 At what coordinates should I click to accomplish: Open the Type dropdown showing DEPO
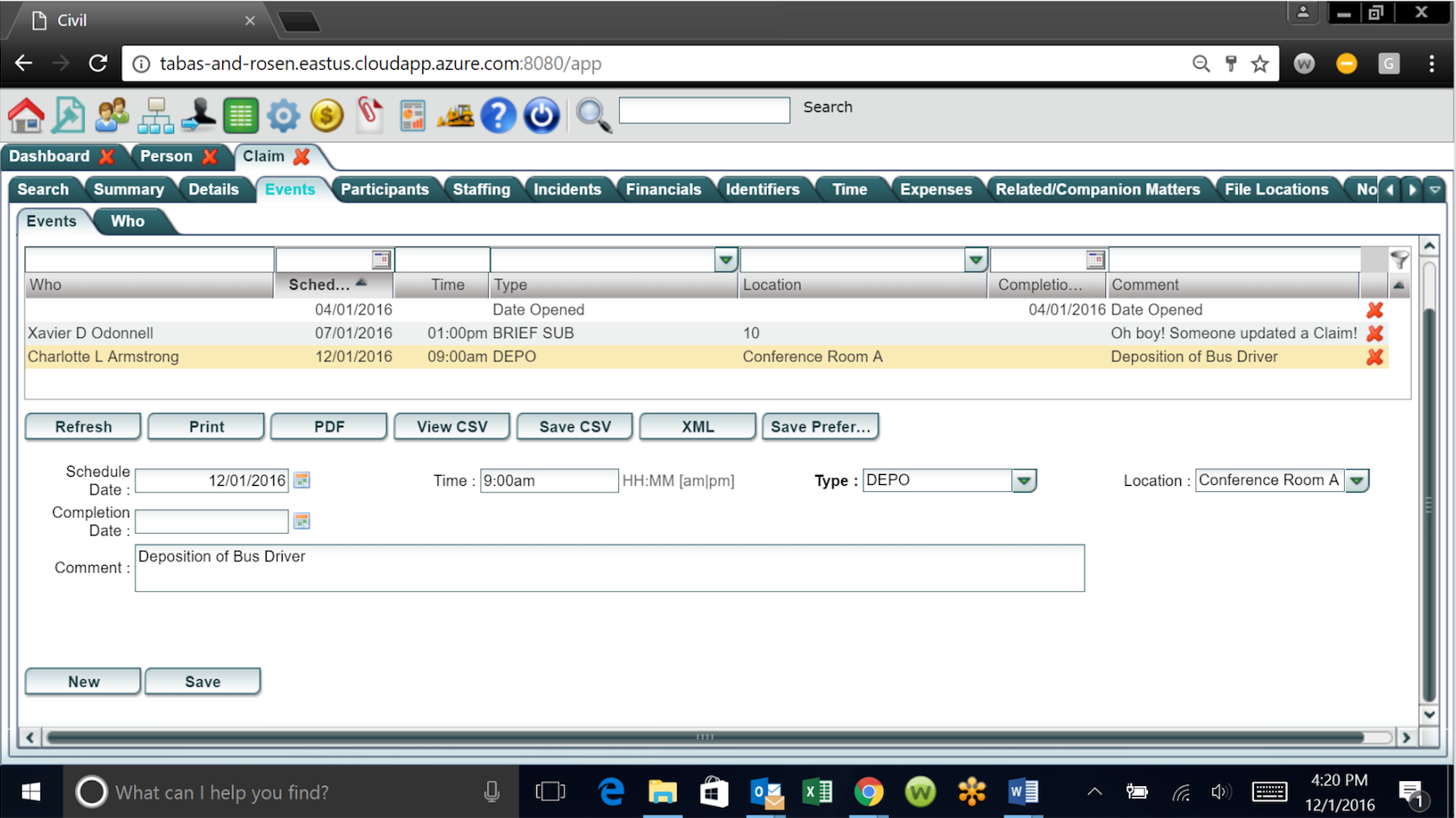click(1024, 480)
